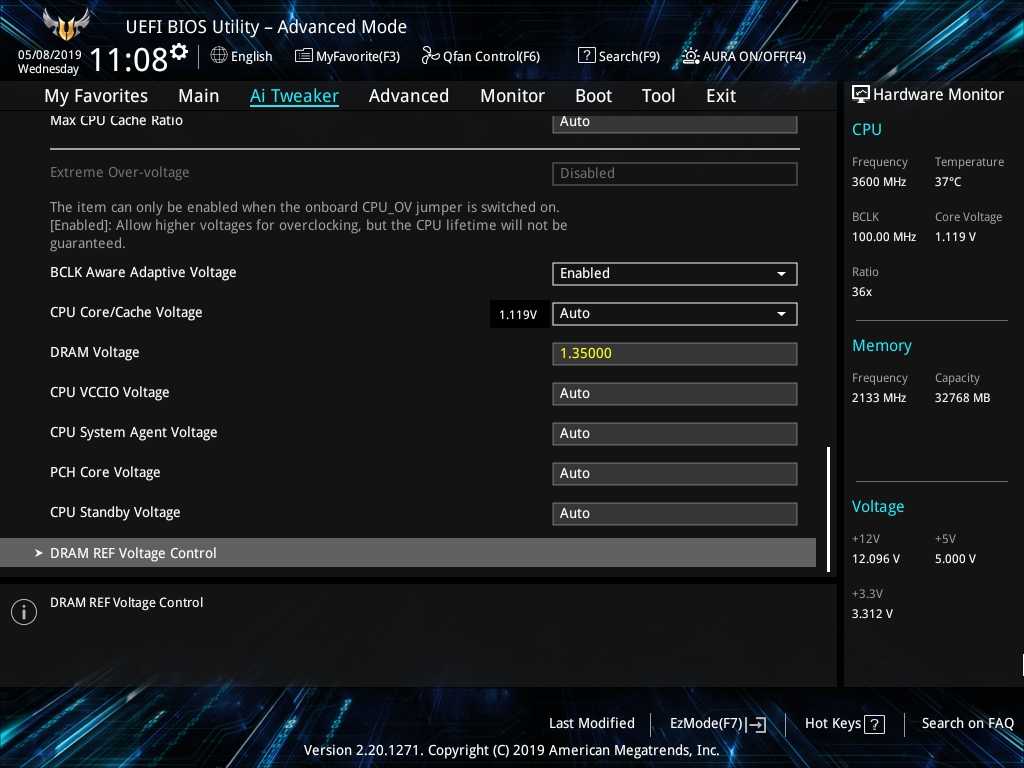The width and height of the screenshot is (1024, 768).
Task: Open MyFavorite(F3) folder icon
Action: (x=304, y=56)
